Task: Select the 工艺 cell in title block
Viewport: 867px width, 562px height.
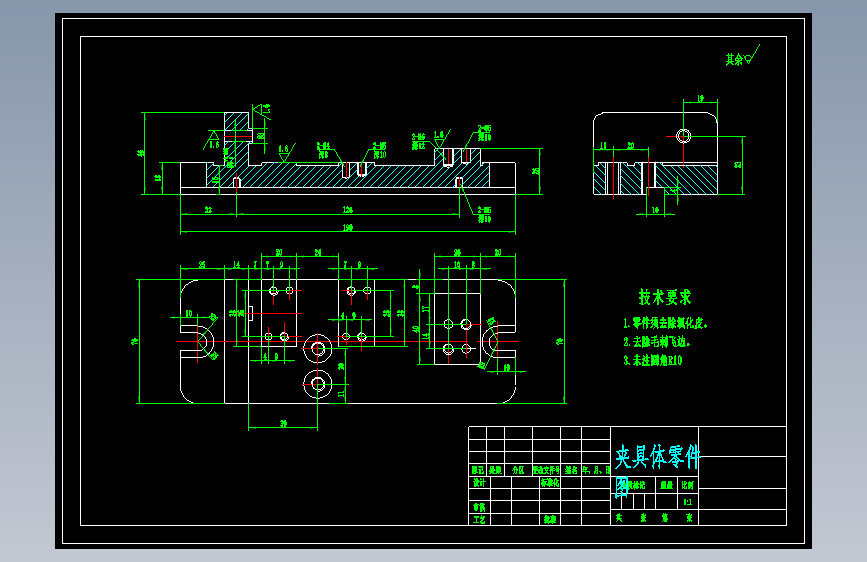Action: click(479, 519)
